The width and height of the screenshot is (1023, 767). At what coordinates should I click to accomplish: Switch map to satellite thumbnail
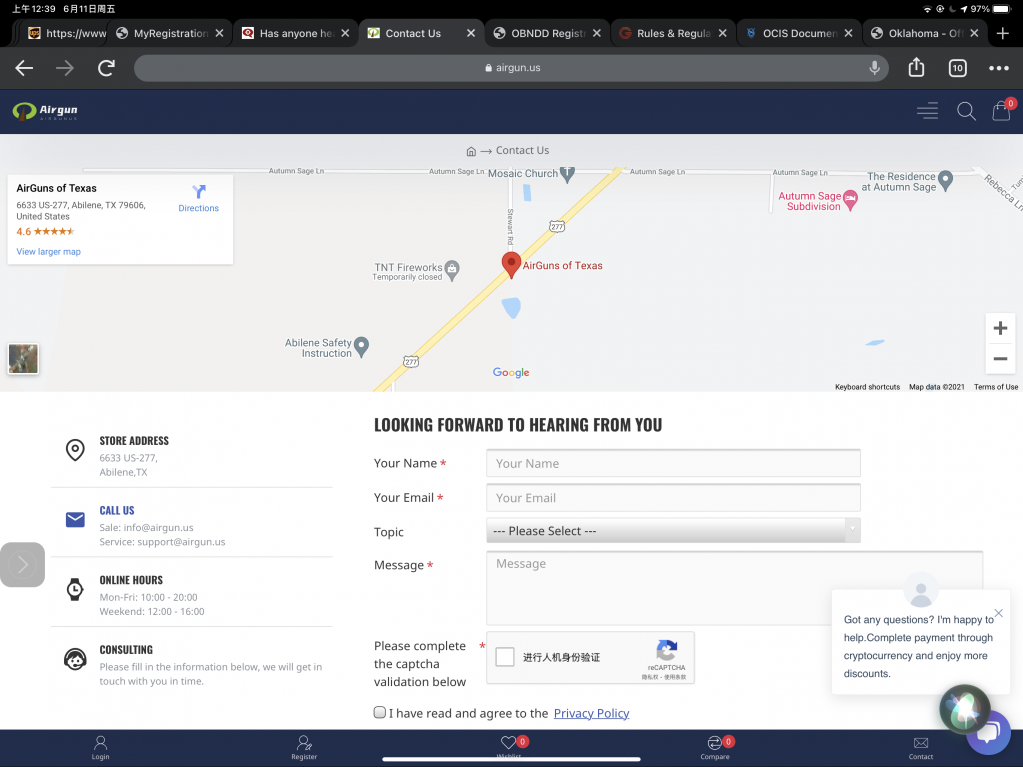point(23,359)
